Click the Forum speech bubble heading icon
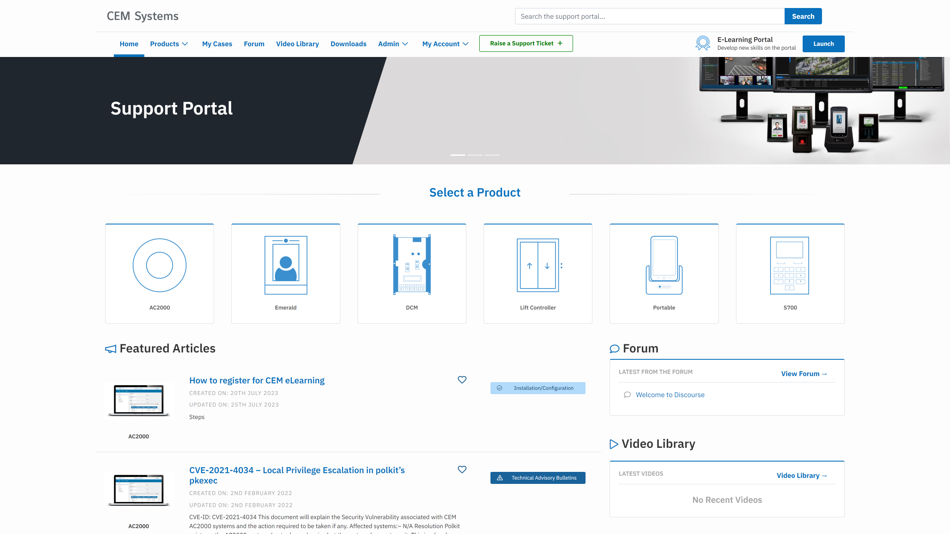Viewport: 950px width, 534px height. click(614, 349)
